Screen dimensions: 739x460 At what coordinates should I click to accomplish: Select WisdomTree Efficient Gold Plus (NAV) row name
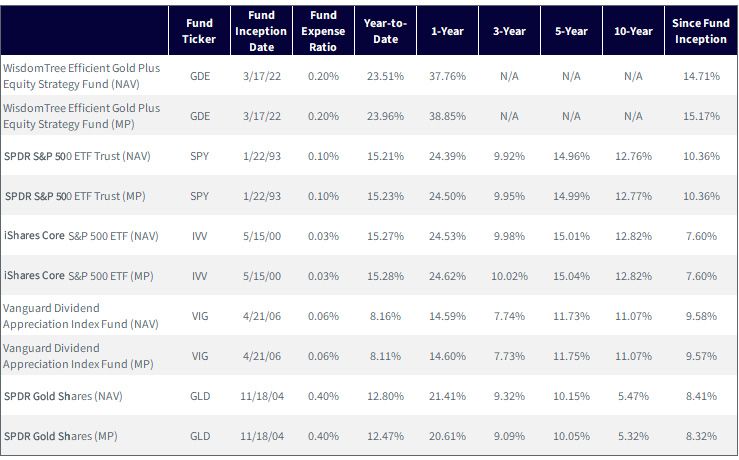pos(82,76)
